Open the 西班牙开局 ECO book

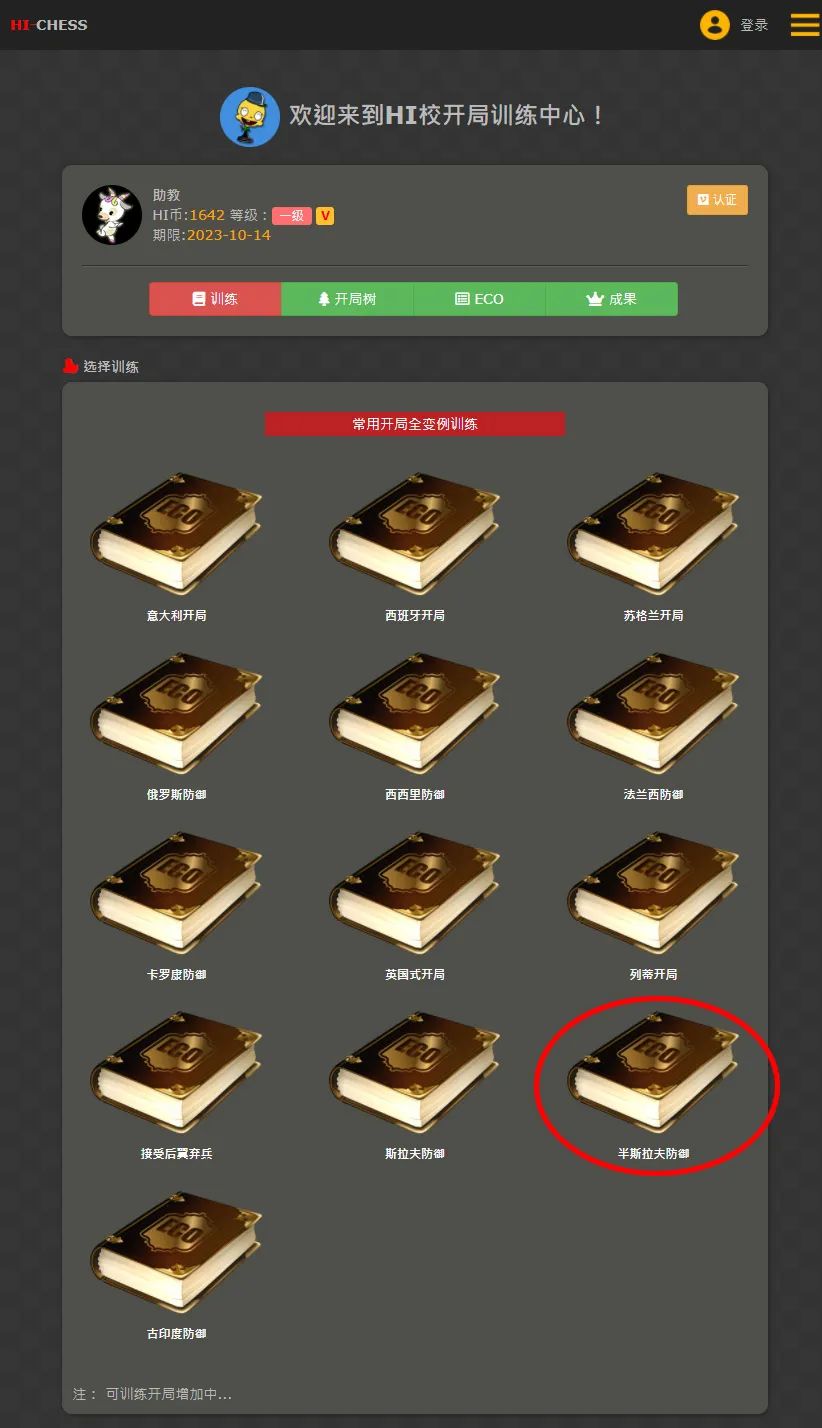tap(415, 533)
